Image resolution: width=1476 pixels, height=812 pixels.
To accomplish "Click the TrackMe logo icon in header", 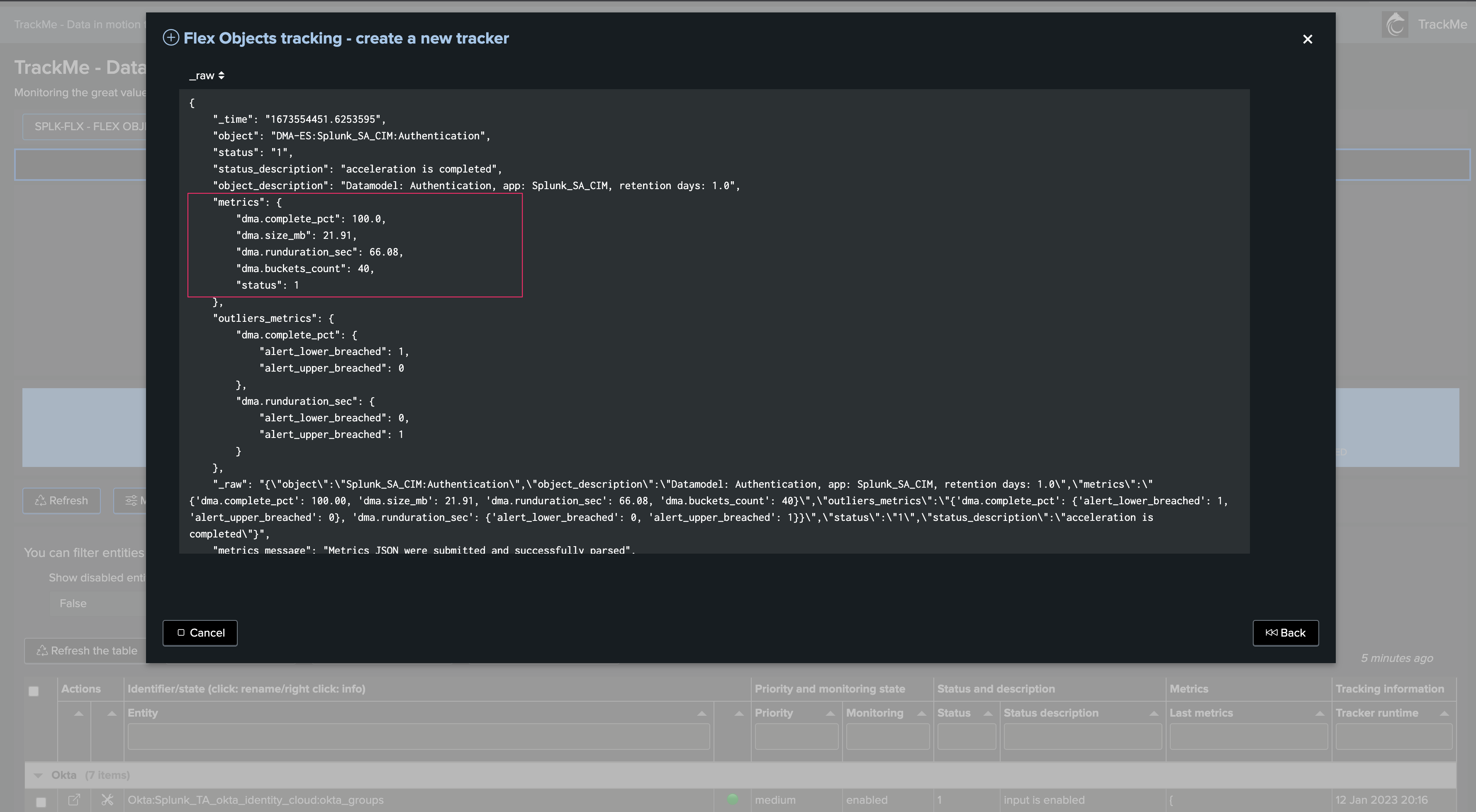I will click(1395, 24).
